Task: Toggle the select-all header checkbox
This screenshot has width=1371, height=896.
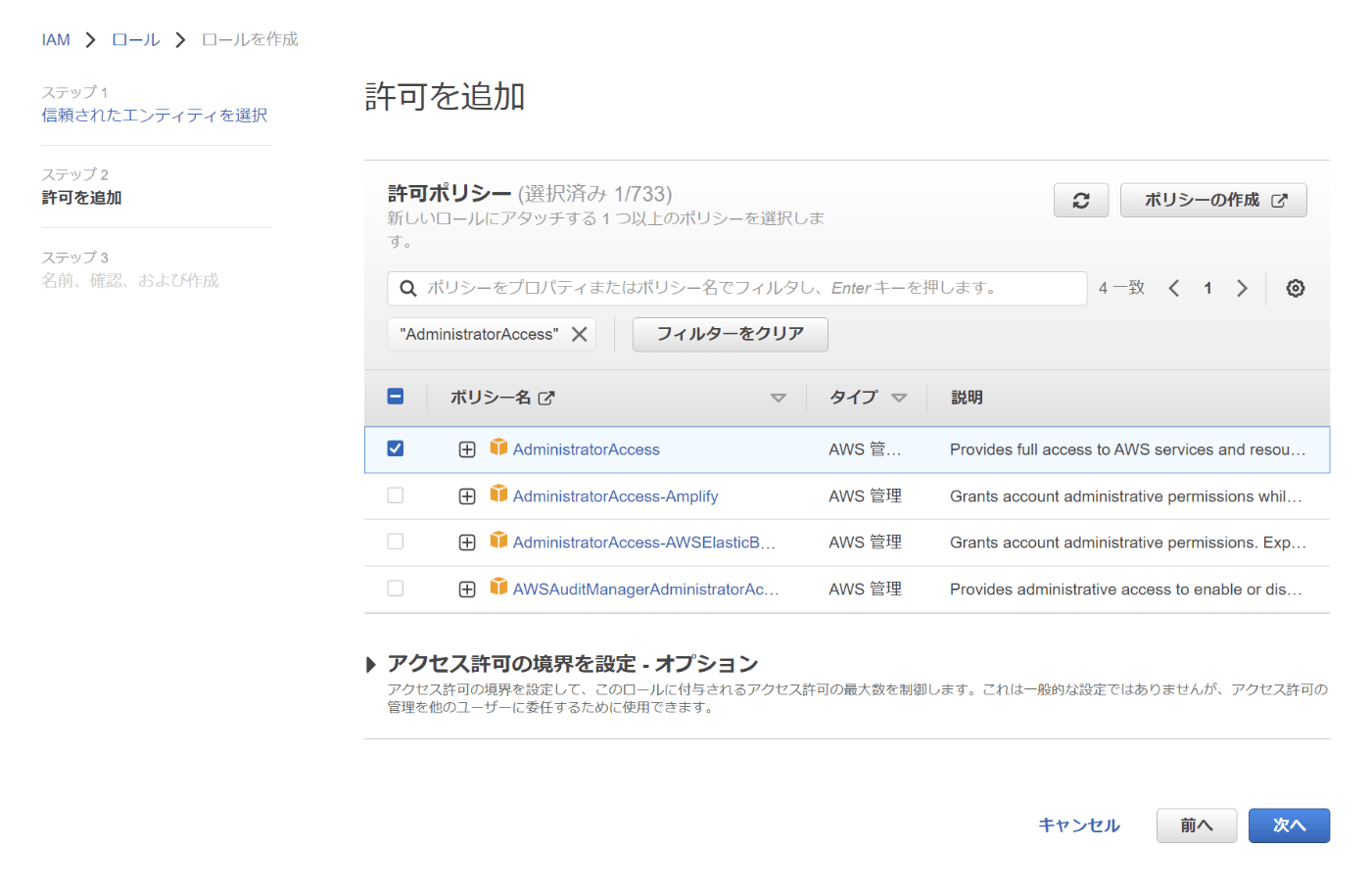Action: (396, 397)
